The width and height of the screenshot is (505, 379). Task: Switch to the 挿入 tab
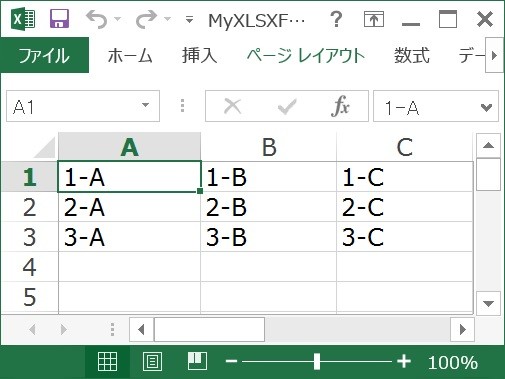(x=199, y=55)
